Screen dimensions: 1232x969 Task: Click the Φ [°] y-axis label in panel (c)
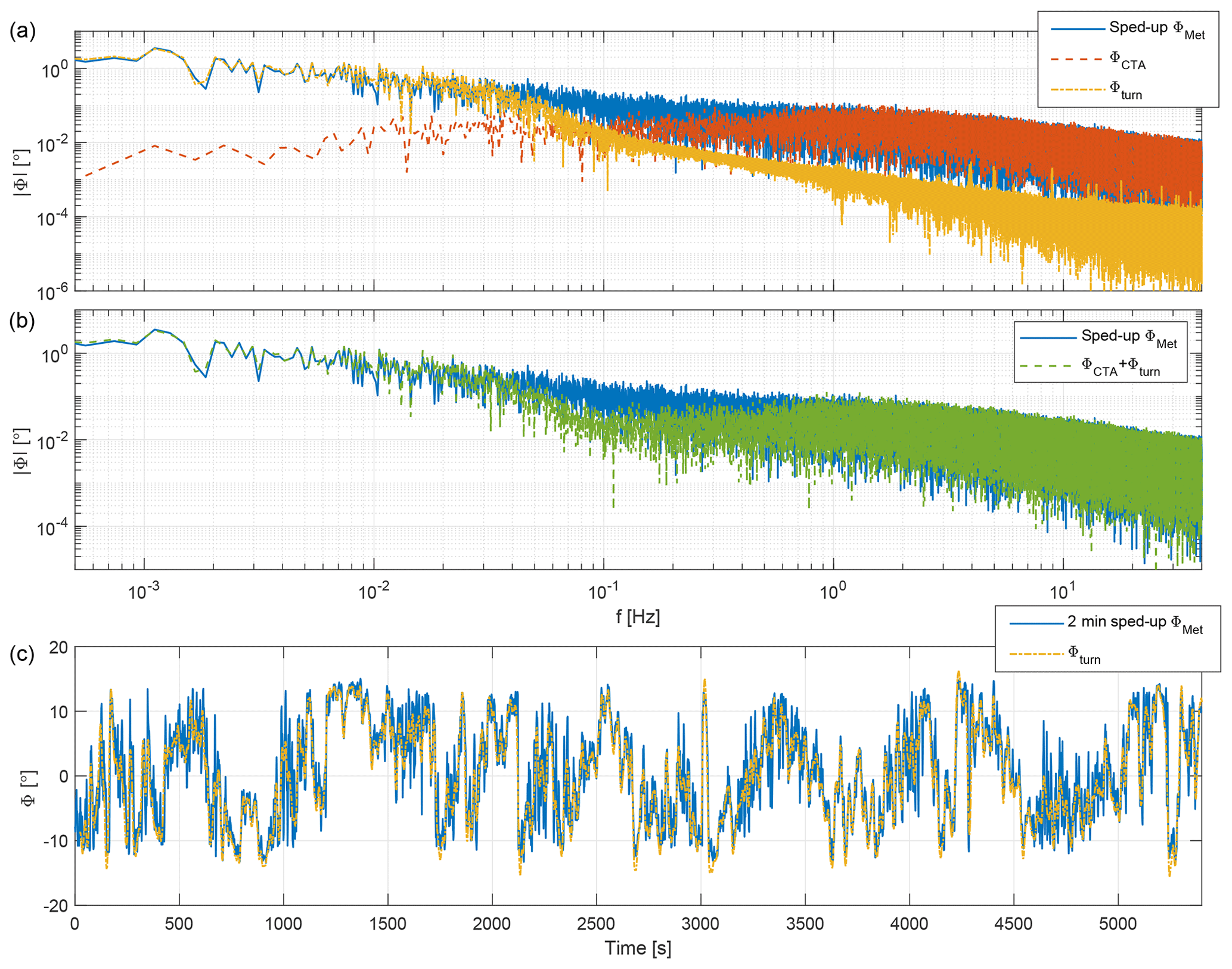coord(29,788)
